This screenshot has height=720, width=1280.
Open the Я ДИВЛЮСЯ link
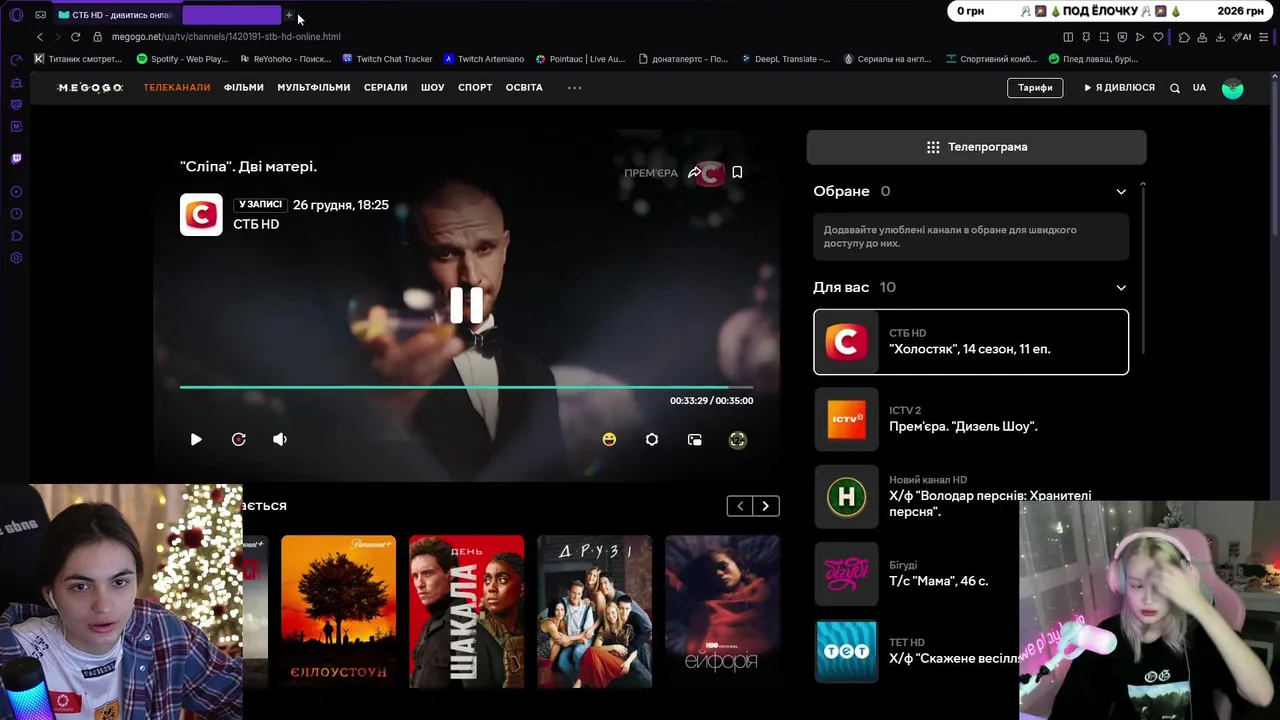click(1119, 87)
